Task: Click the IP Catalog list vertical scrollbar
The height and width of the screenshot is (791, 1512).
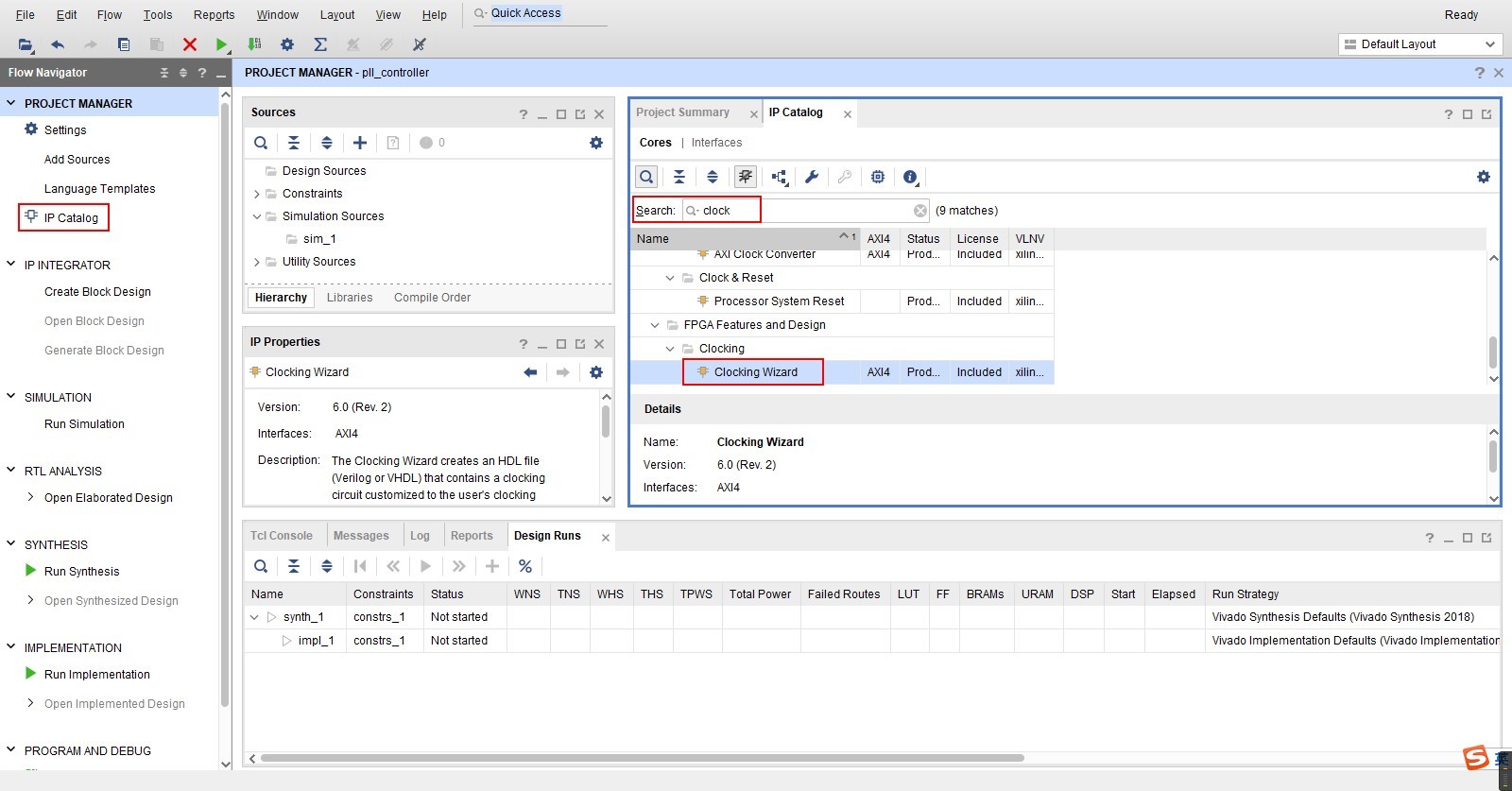Action: [x=1493, y=353]
